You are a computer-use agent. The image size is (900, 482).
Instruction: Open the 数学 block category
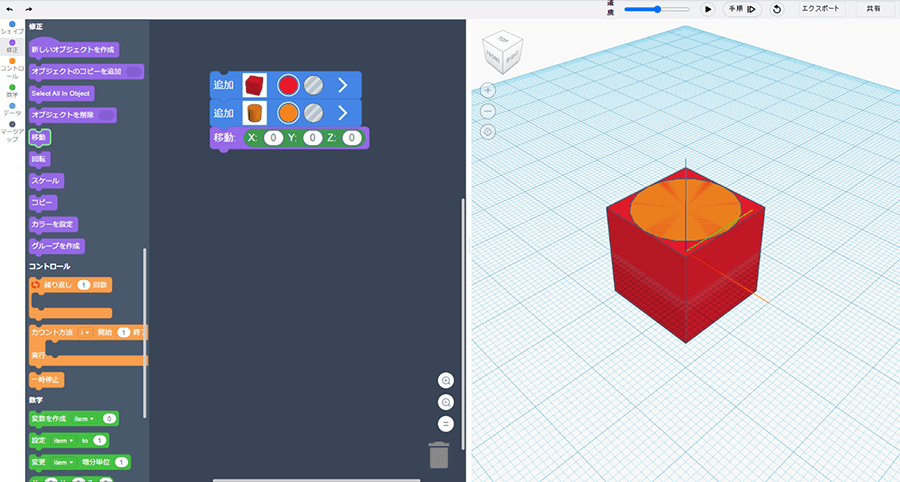click(12, 91)
